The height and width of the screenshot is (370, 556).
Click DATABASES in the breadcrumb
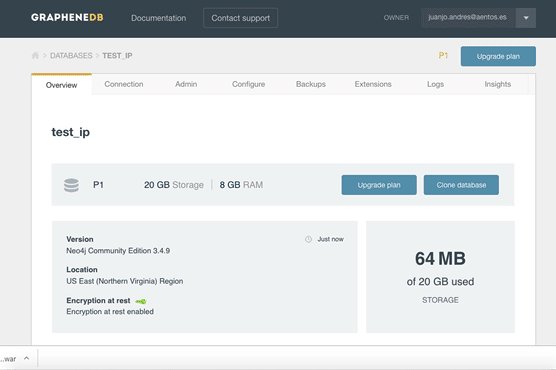point(71,56)
